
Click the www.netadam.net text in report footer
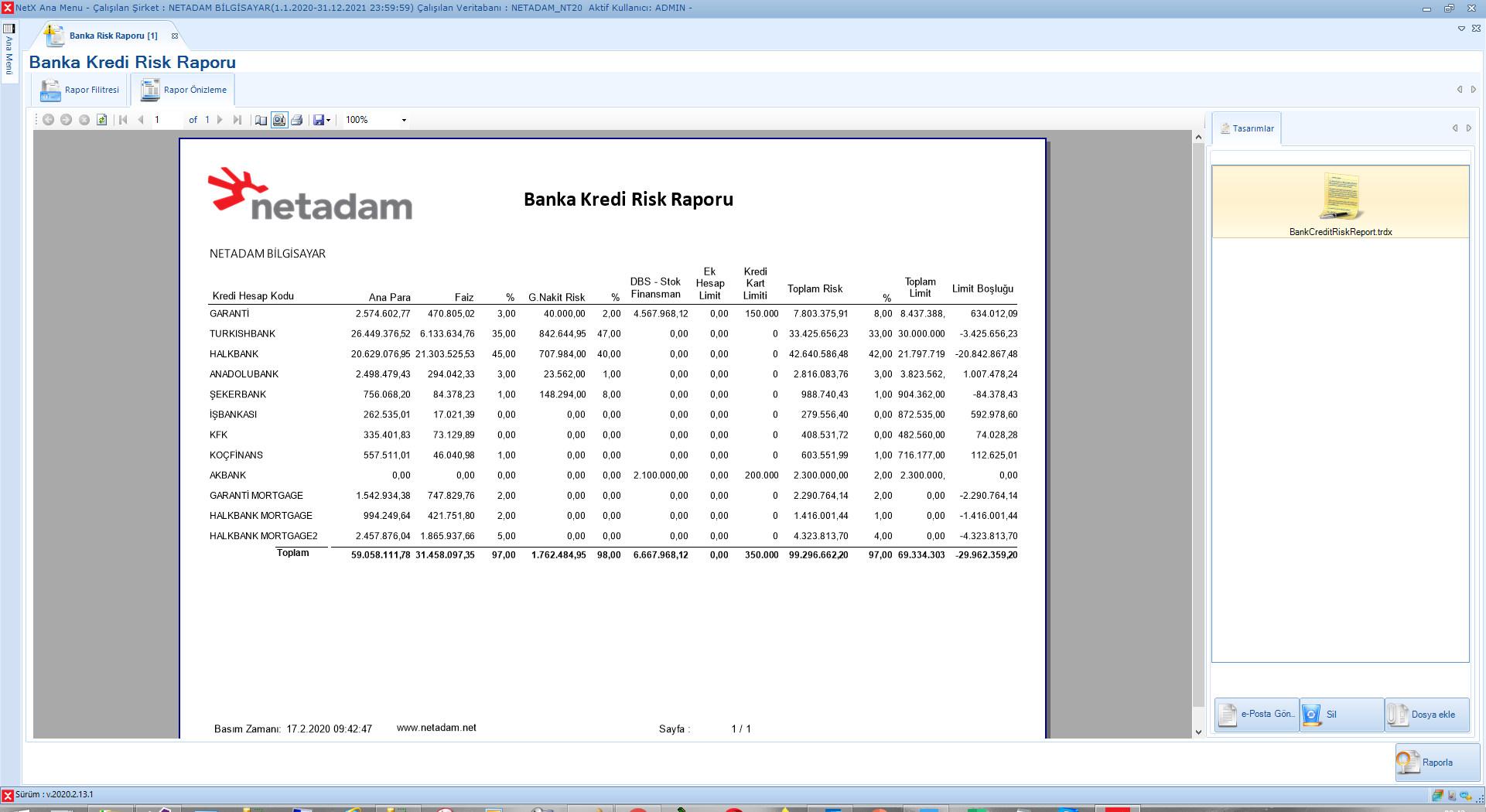point(436,728)
